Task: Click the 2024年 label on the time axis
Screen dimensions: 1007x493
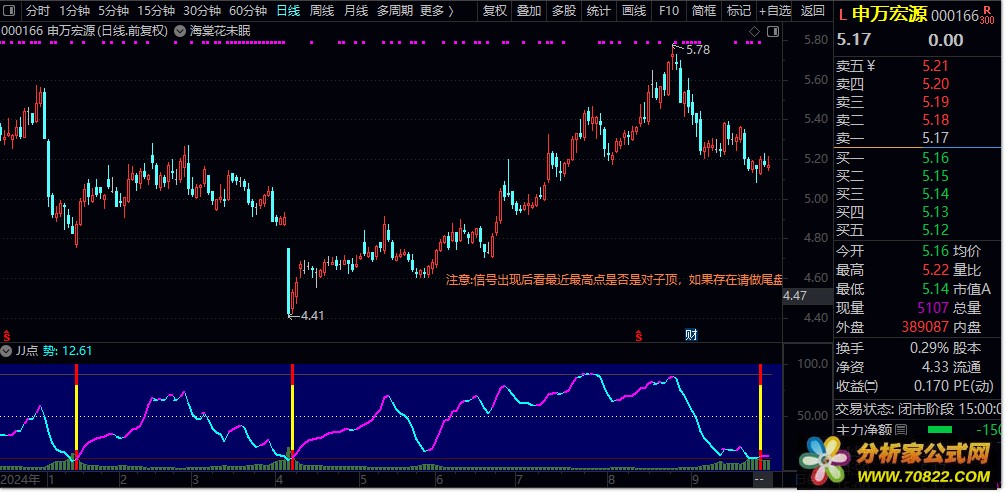Action: click(x=22, y=480)
